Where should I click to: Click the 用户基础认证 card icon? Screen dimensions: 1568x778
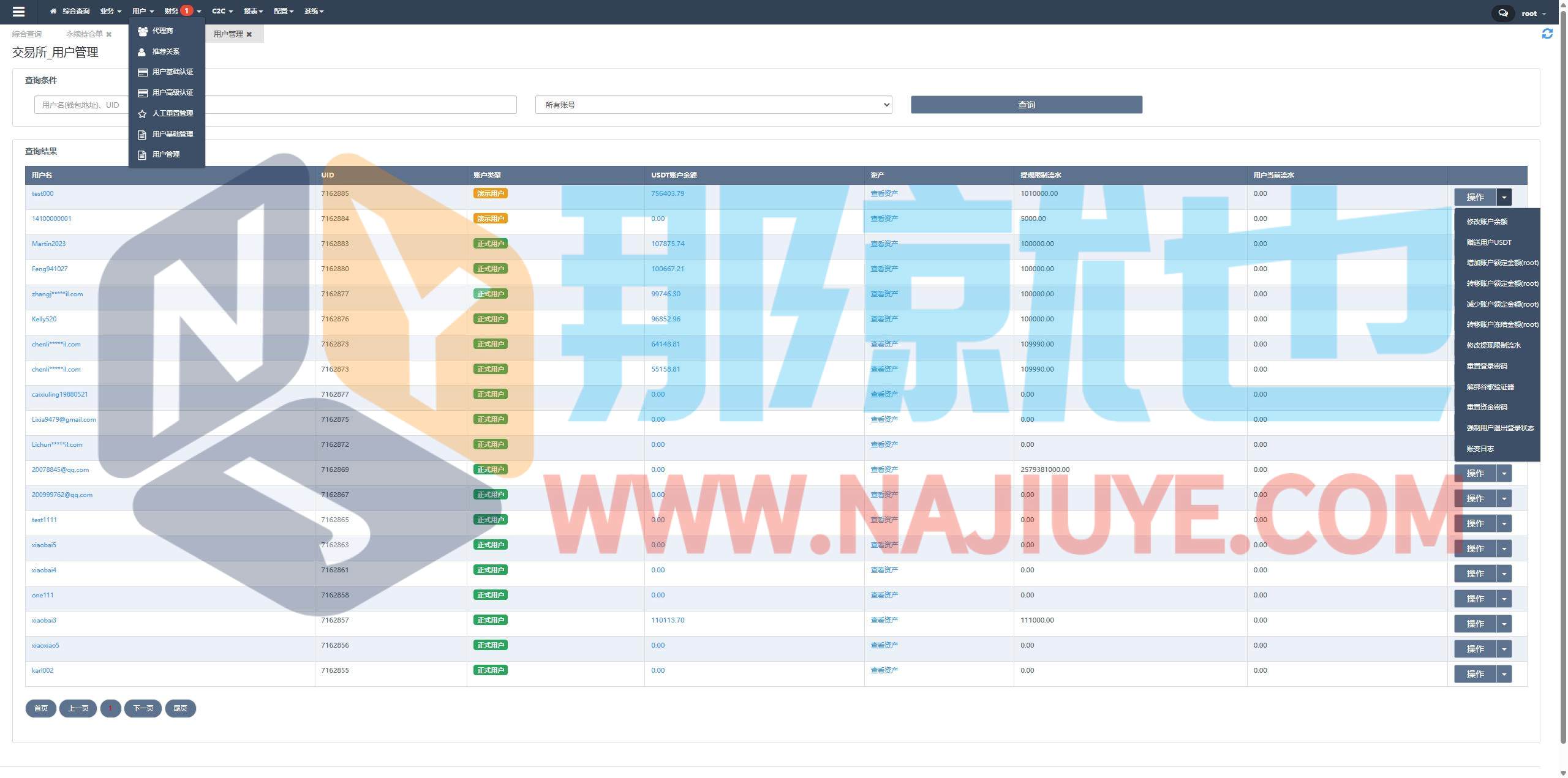point(143,72)
